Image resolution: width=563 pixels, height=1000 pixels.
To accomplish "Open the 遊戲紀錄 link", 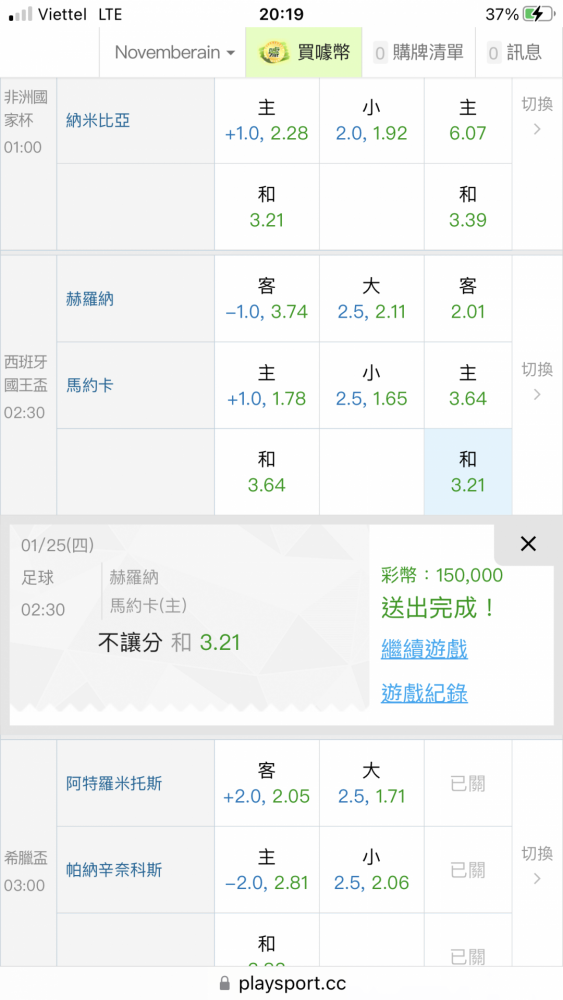I will pyautogui.click(x=424, y=693).
